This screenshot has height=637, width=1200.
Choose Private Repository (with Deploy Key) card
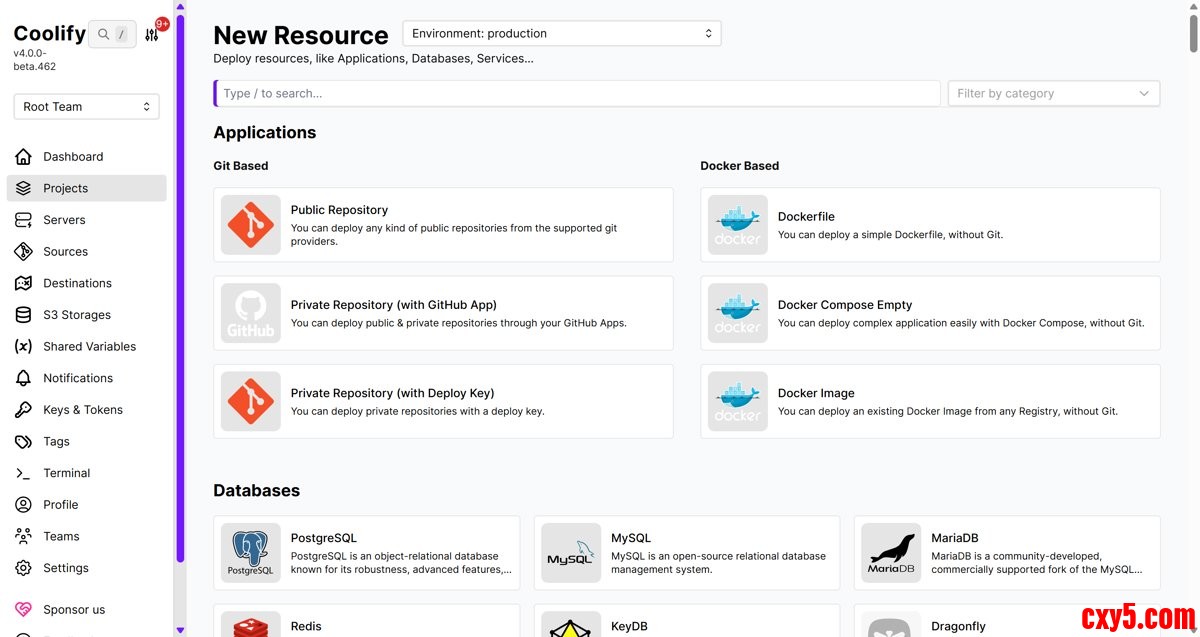(x=443, y=401)
